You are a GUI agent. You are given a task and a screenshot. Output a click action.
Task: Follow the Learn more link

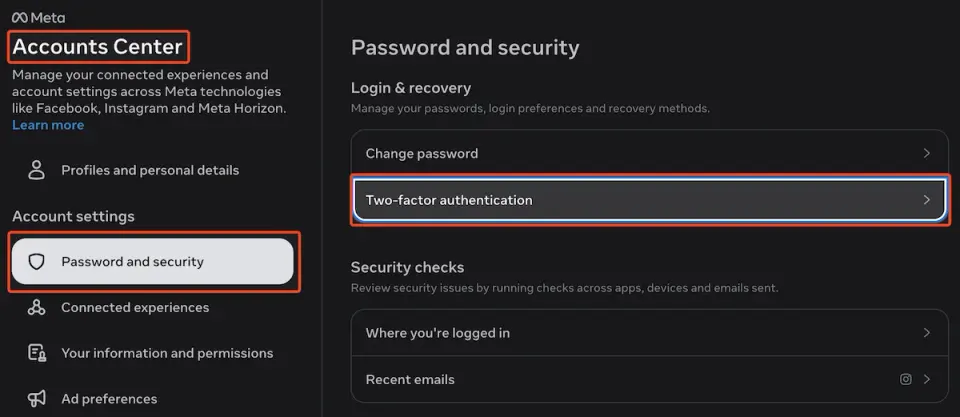point(48,125)
